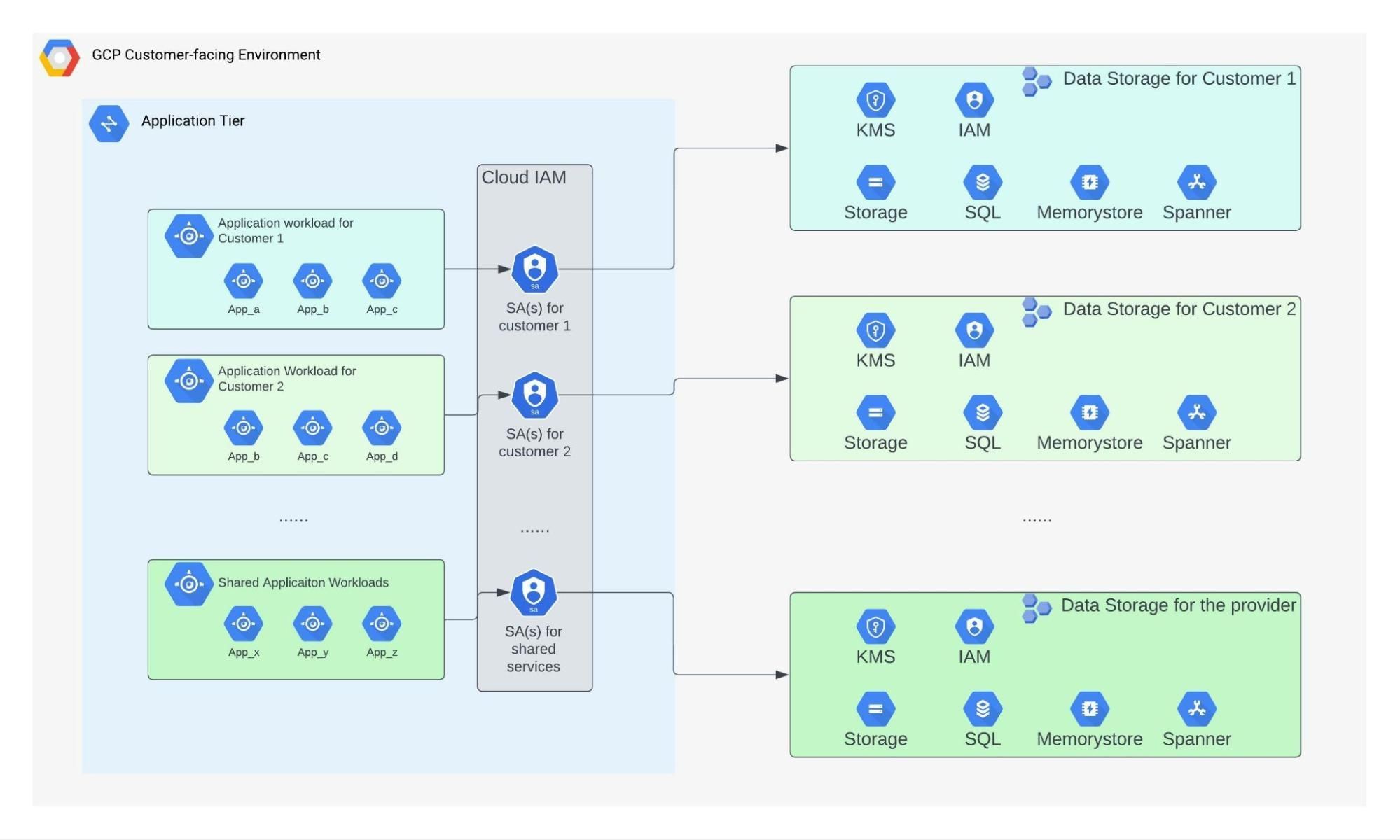Select the Storage icon in provider data storage
Image resolution: width=1400 pixels, height=840 pixels.
tap(875, 708)
